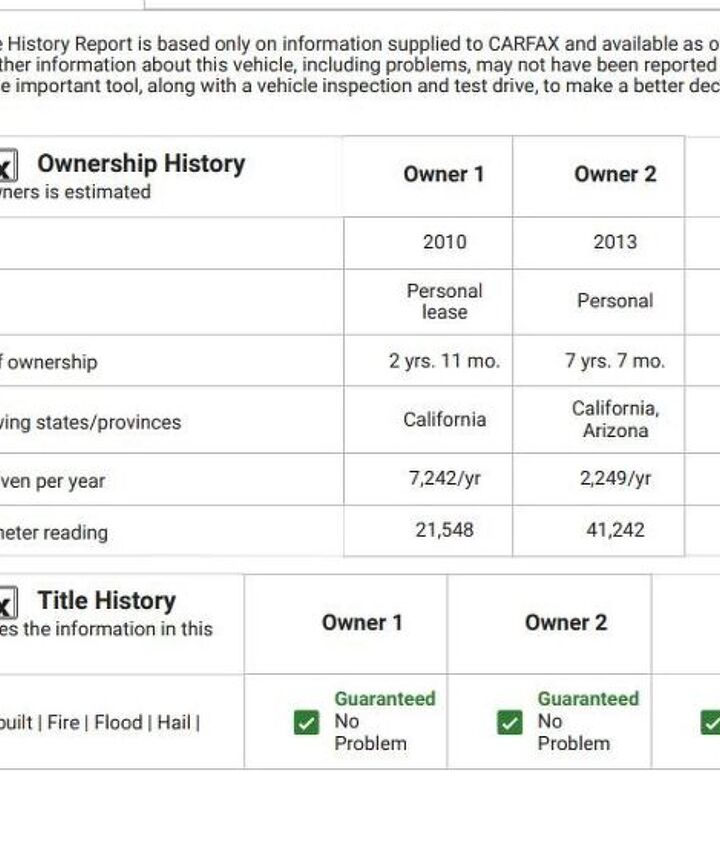Click Owner 1's green title checkmark
Screen dimensions: 720x845
(306, 722)
